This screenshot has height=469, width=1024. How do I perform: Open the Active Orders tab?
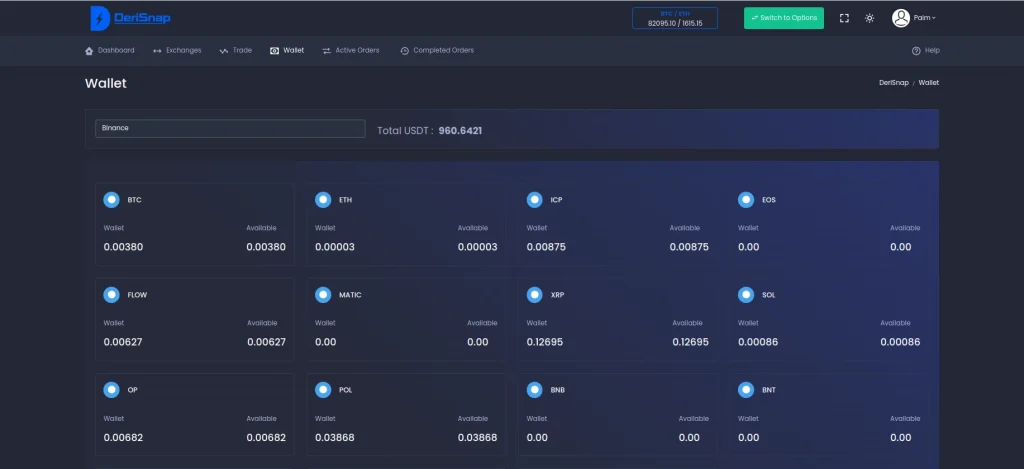[x=351, y=50]
